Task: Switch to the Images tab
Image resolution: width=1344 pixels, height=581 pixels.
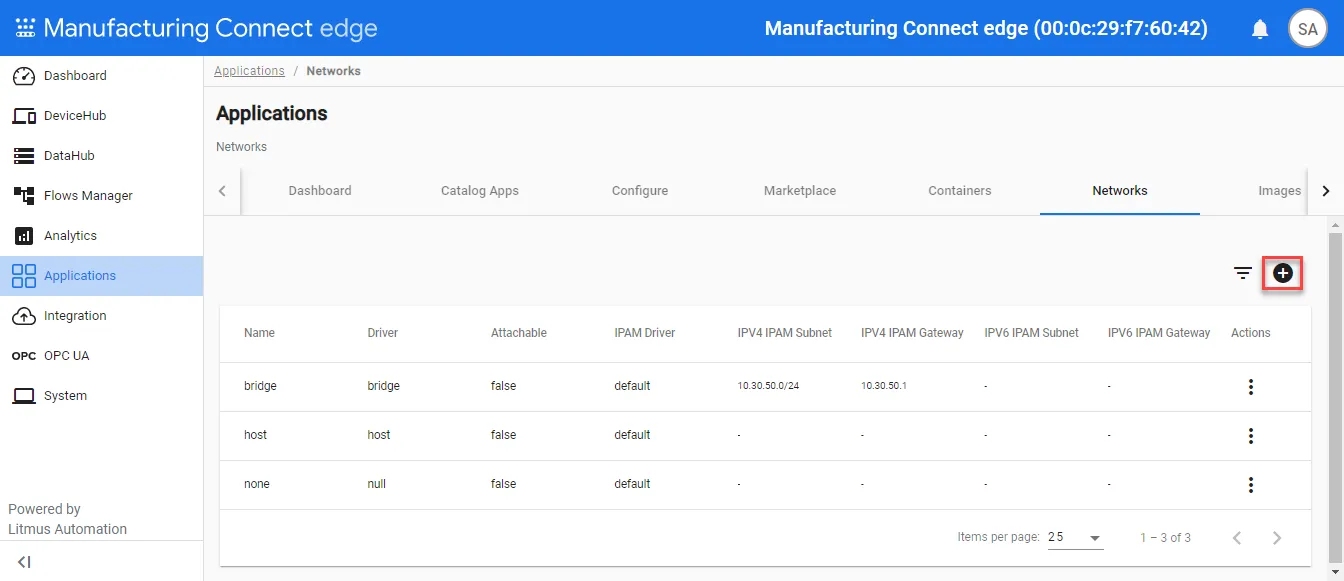Action: tap(1279, 191)
